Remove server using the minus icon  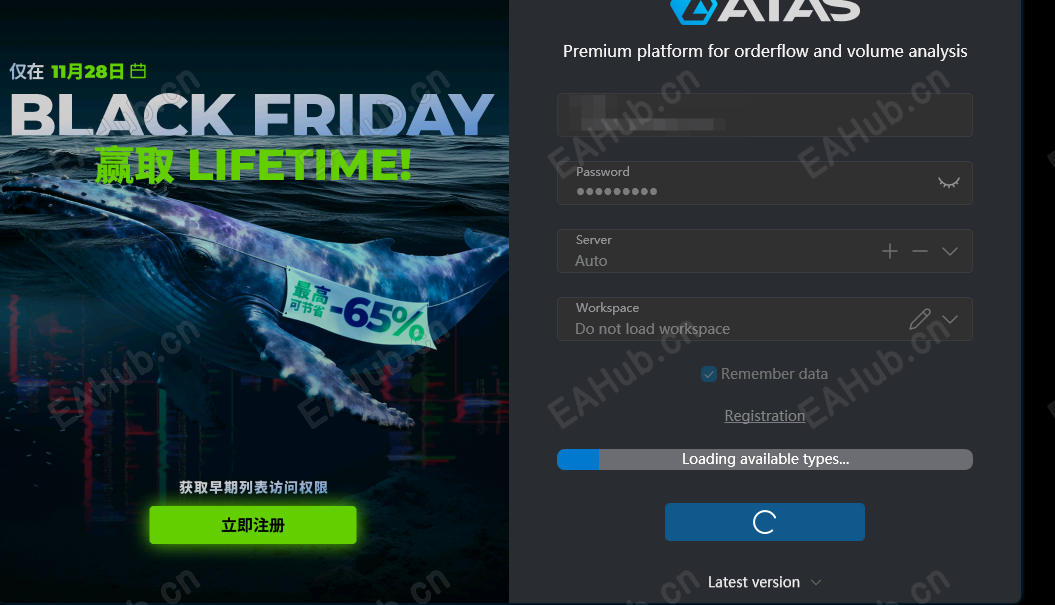click(920, 251)
